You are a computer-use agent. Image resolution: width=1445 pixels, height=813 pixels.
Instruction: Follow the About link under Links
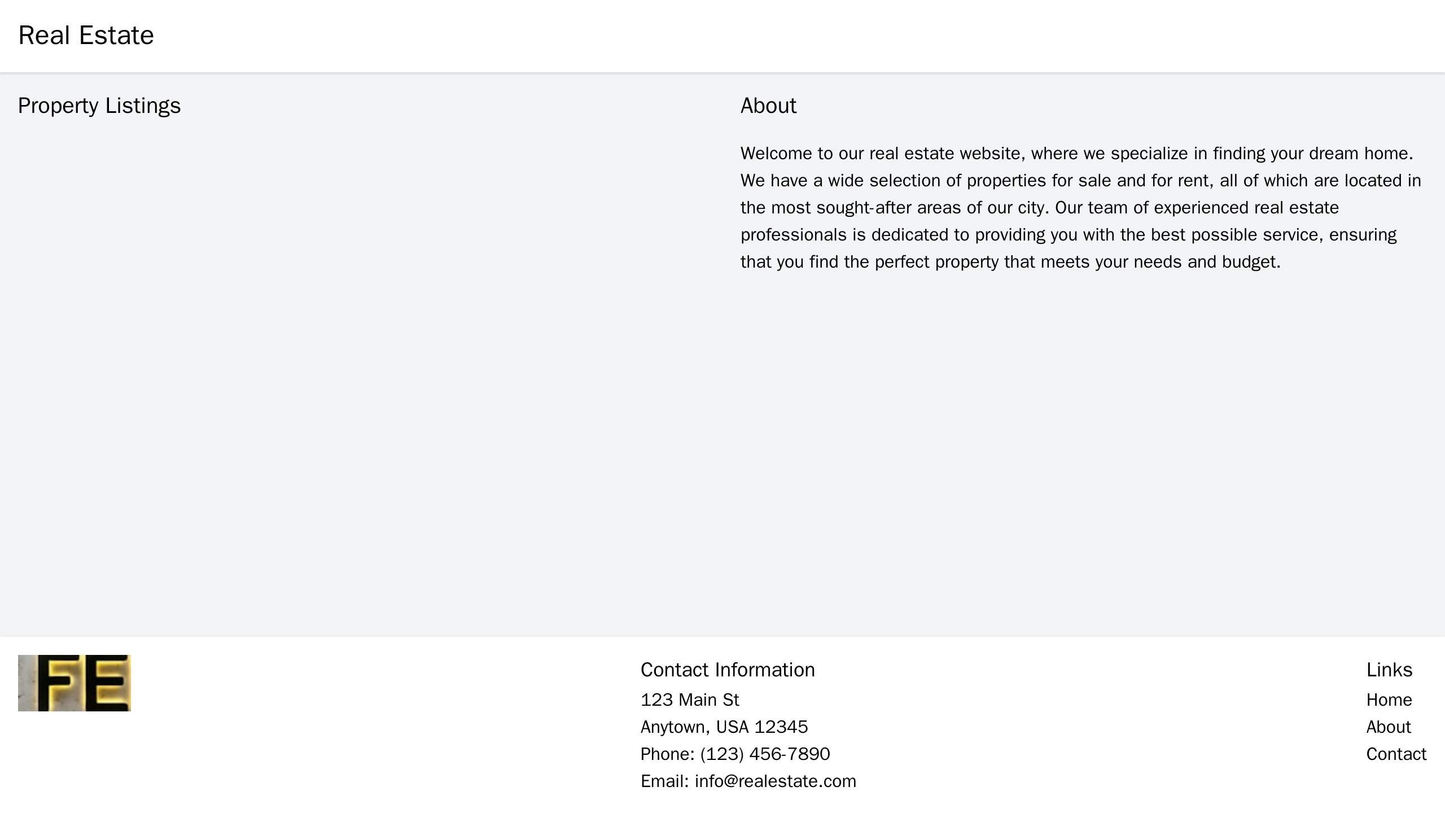tap(1388, 727)
